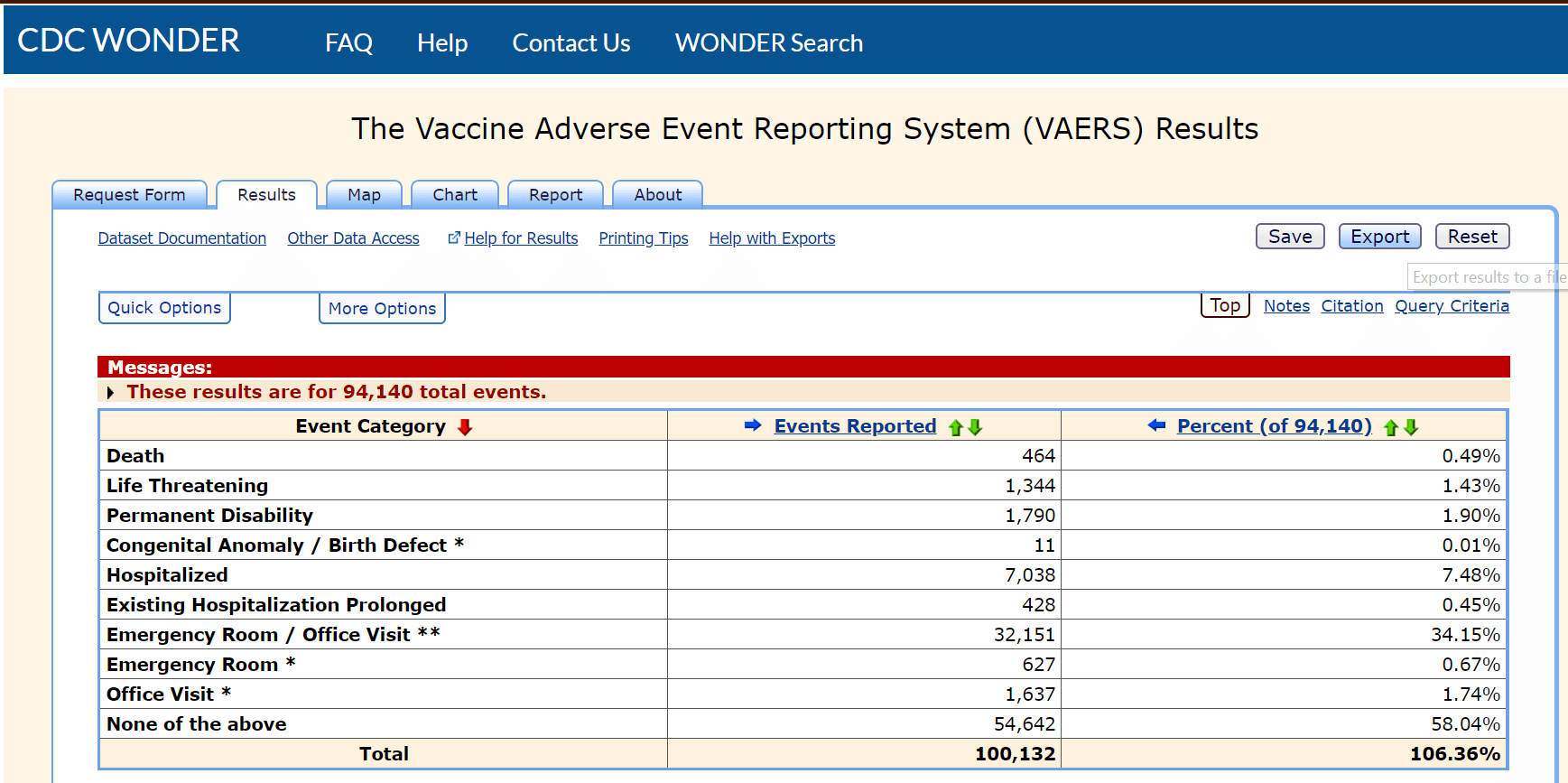Expand the More Options panel
Viewport: 1568px width, 783px height.
tap(382, 309)
